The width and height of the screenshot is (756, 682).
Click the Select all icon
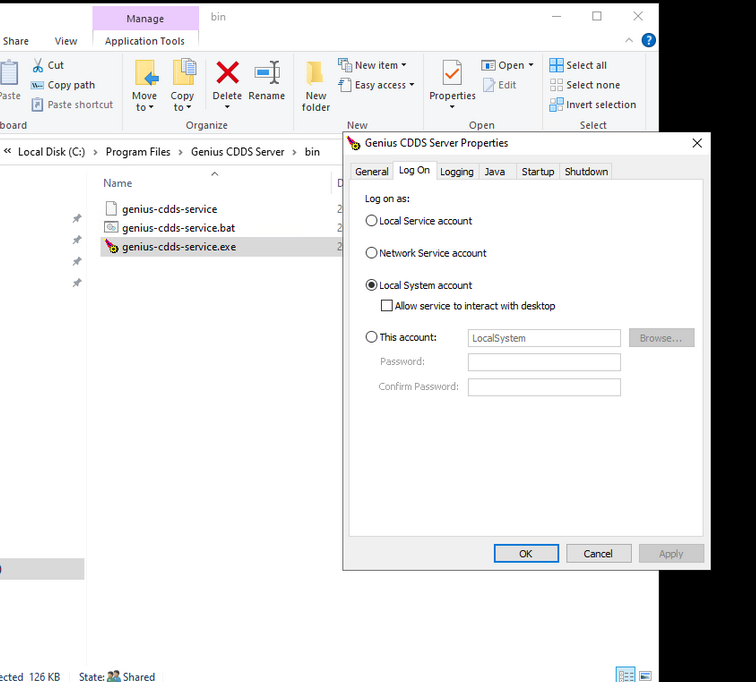[556, 65]
